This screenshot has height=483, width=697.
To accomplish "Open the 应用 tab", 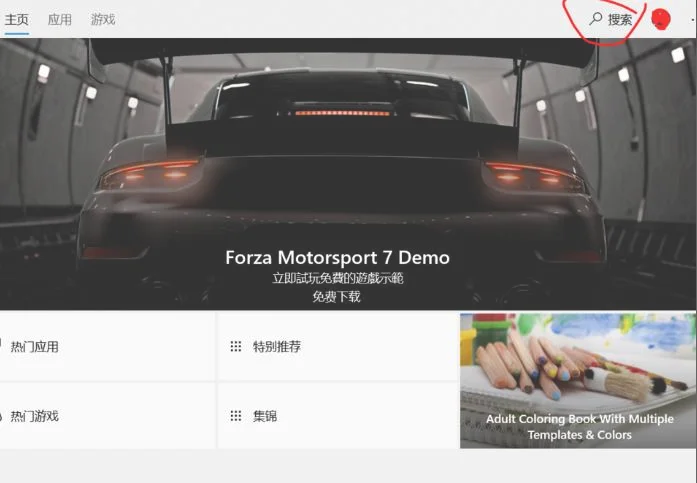I will [60, 20].
